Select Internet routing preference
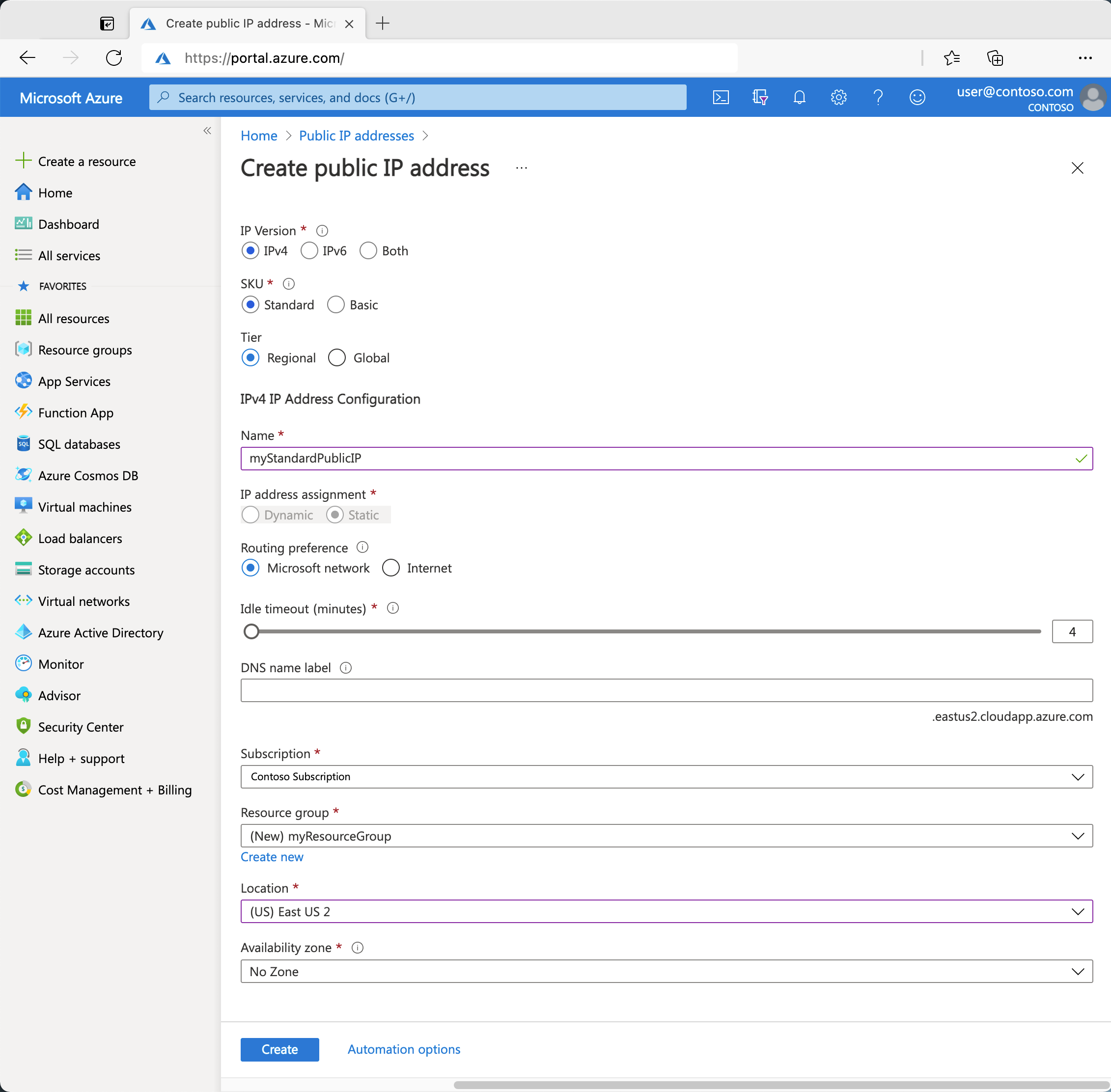Image resolution: width=1111 pixels, height=1092 pixels. [390, 568]
